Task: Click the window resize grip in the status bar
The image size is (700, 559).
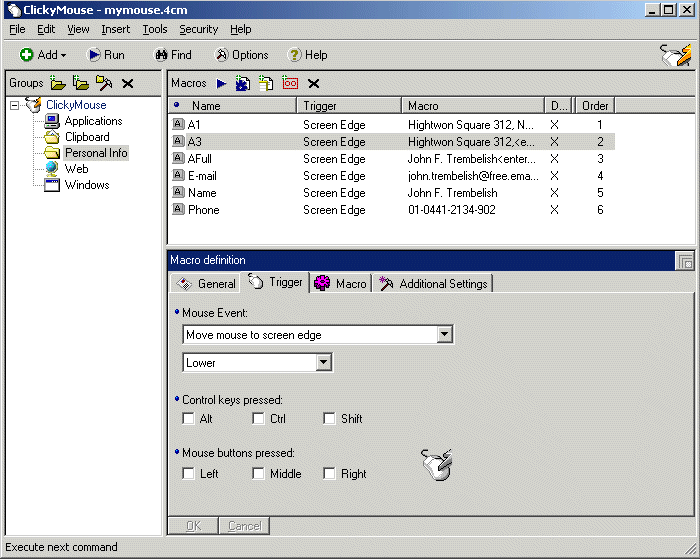Action: pyautogui.click(x=691, y=550)
